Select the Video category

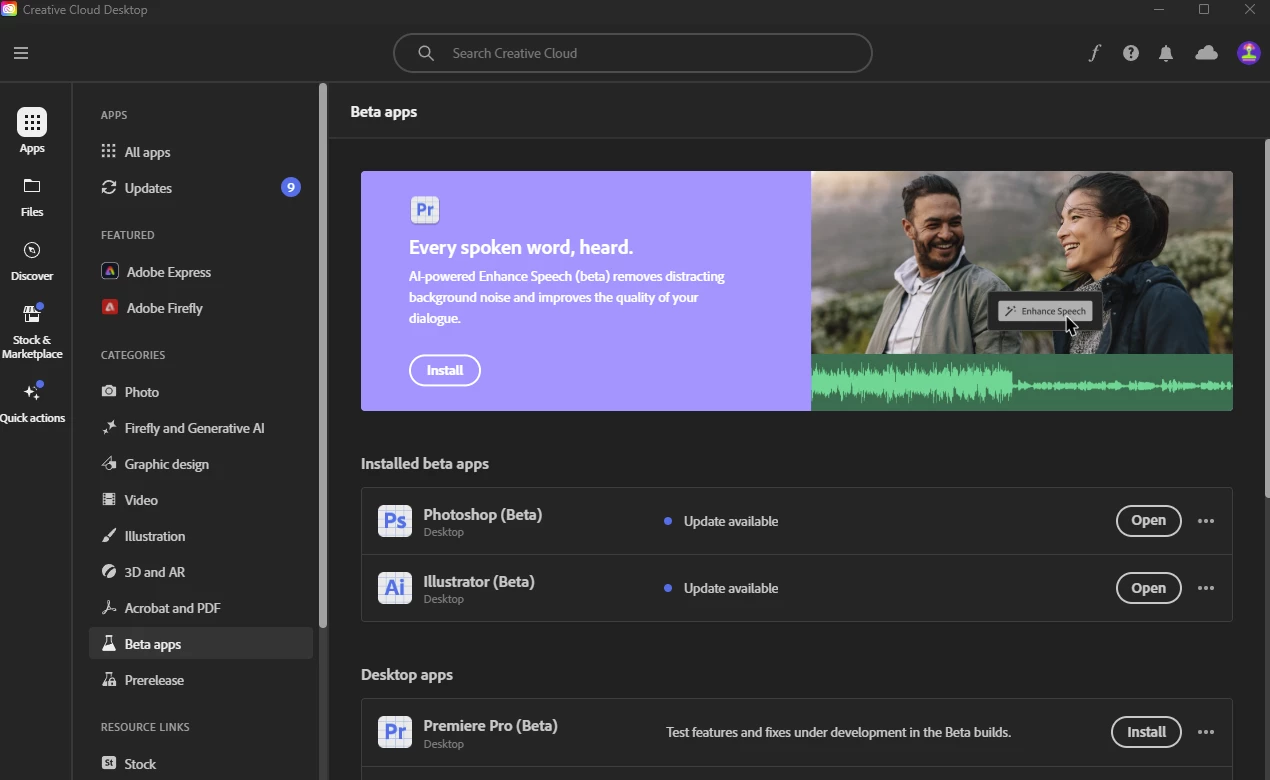(x=201, y=500)
